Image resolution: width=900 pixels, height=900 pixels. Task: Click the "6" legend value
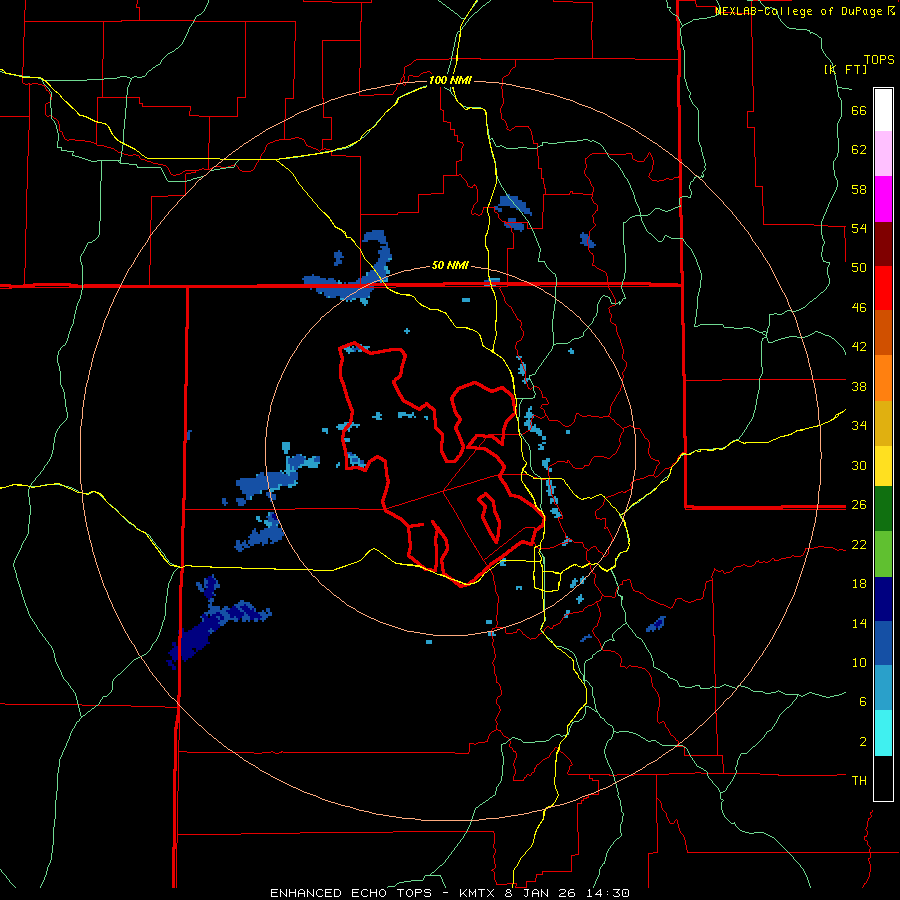(863, 702)
